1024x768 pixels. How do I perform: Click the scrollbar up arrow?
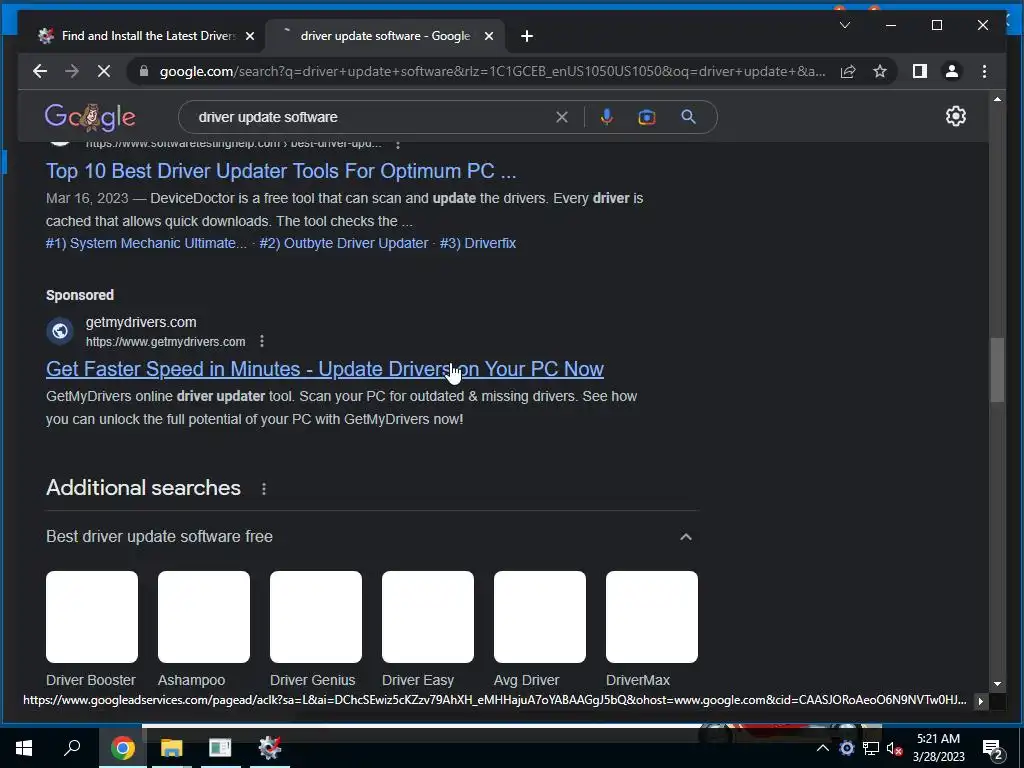(x=997, y=99)
